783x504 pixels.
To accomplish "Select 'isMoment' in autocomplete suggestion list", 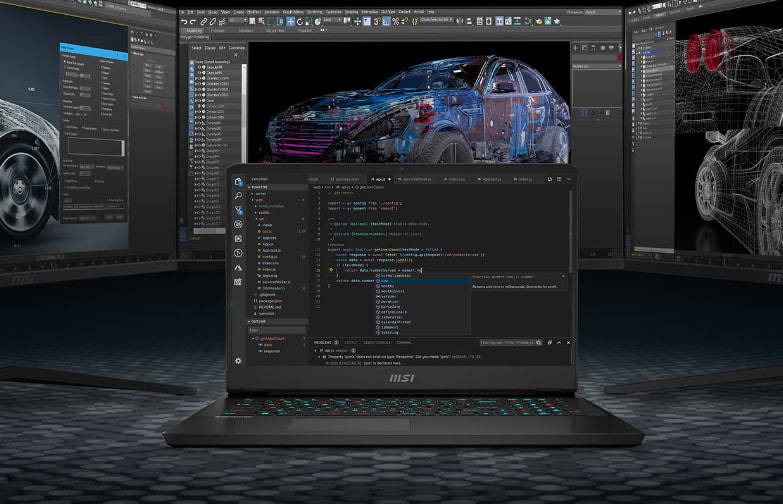I will coord(423,327).
